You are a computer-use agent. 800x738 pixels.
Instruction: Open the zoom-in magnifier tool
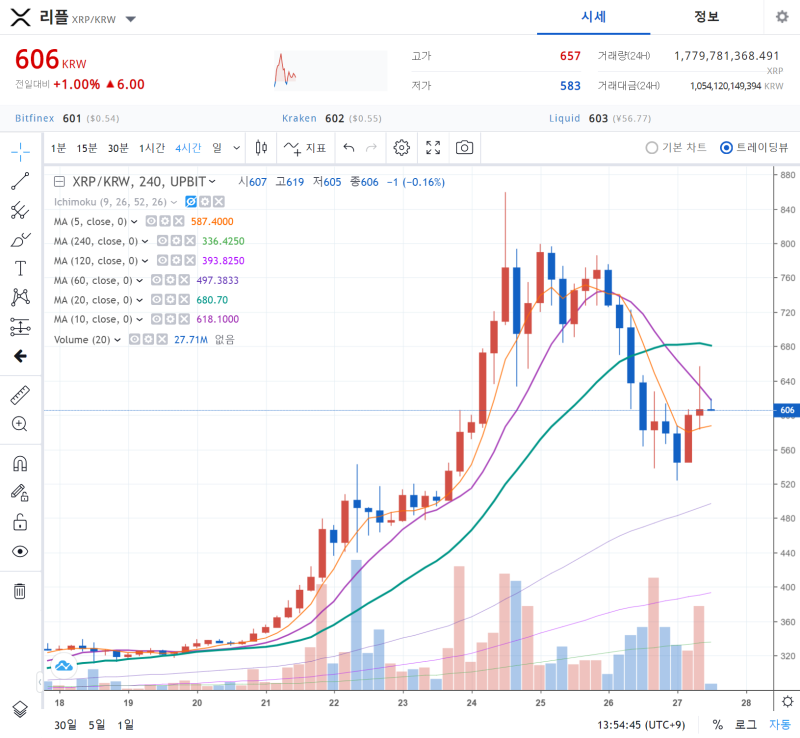(20, 423)
